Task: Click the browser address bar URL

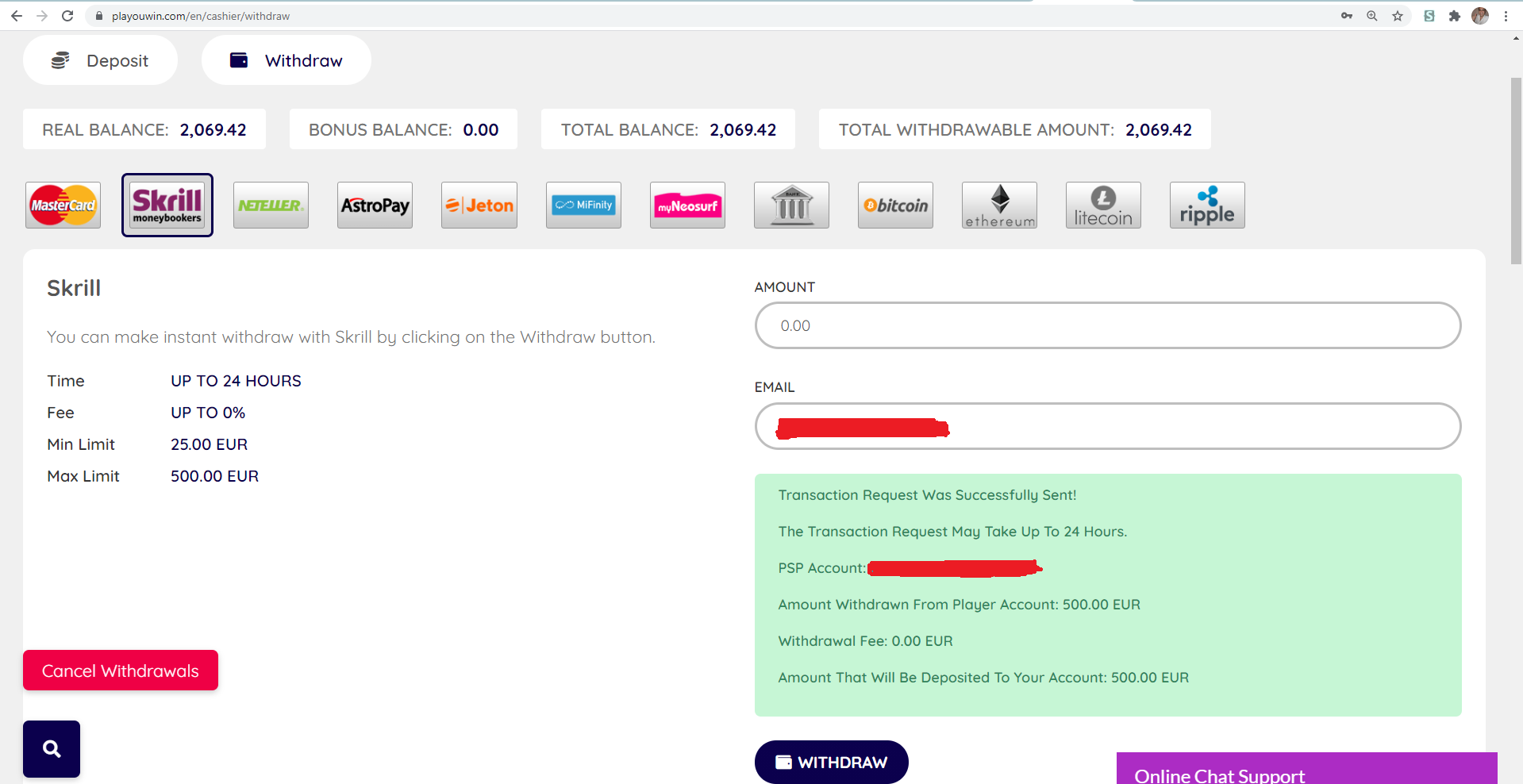Action: [x=201, y=16]
